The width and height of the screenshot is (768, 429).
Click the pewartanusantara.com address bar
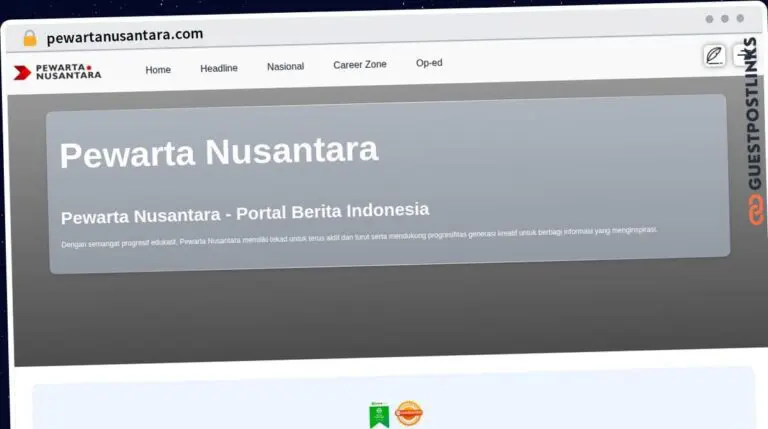pyautogui.click(x=125, y=35)
